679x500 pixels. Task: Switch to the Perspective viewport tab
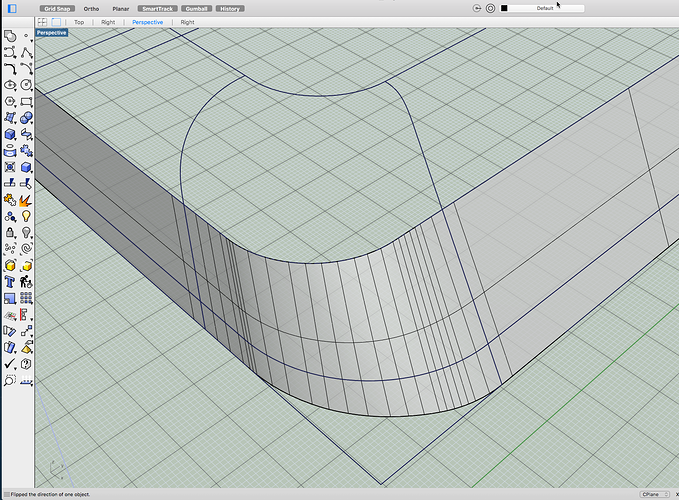148,21
